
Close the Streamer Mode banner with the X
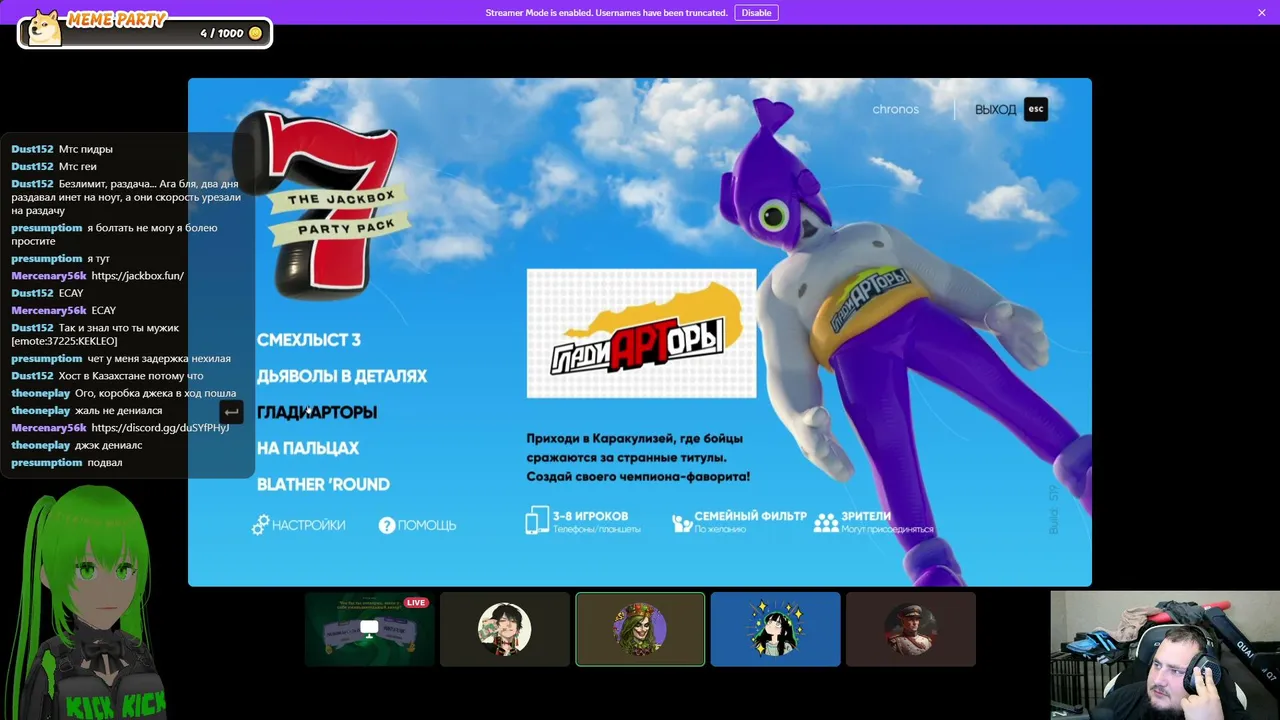(1262, 13)
